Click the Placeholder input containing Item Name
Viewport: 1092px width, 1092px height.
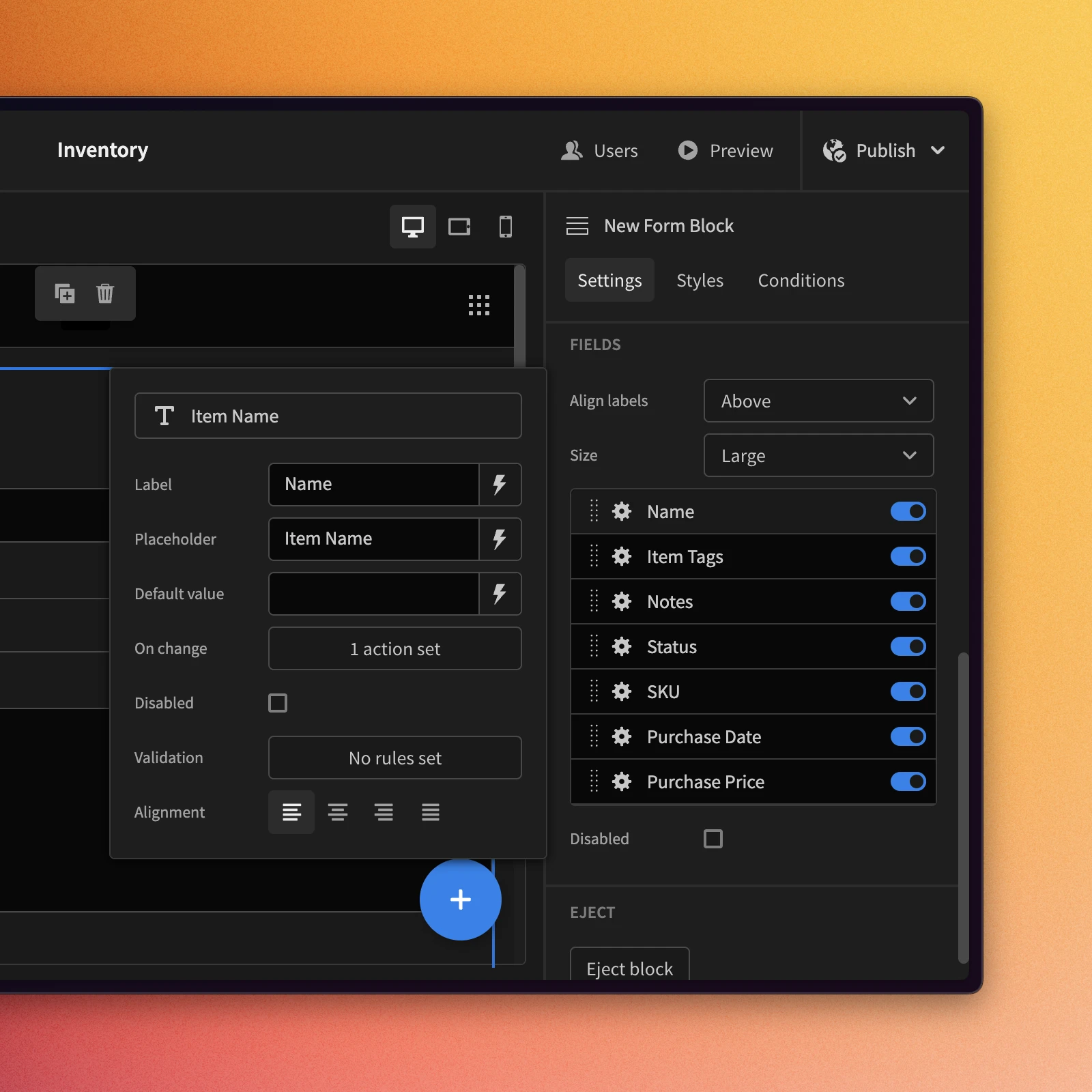tap(374, 539)
